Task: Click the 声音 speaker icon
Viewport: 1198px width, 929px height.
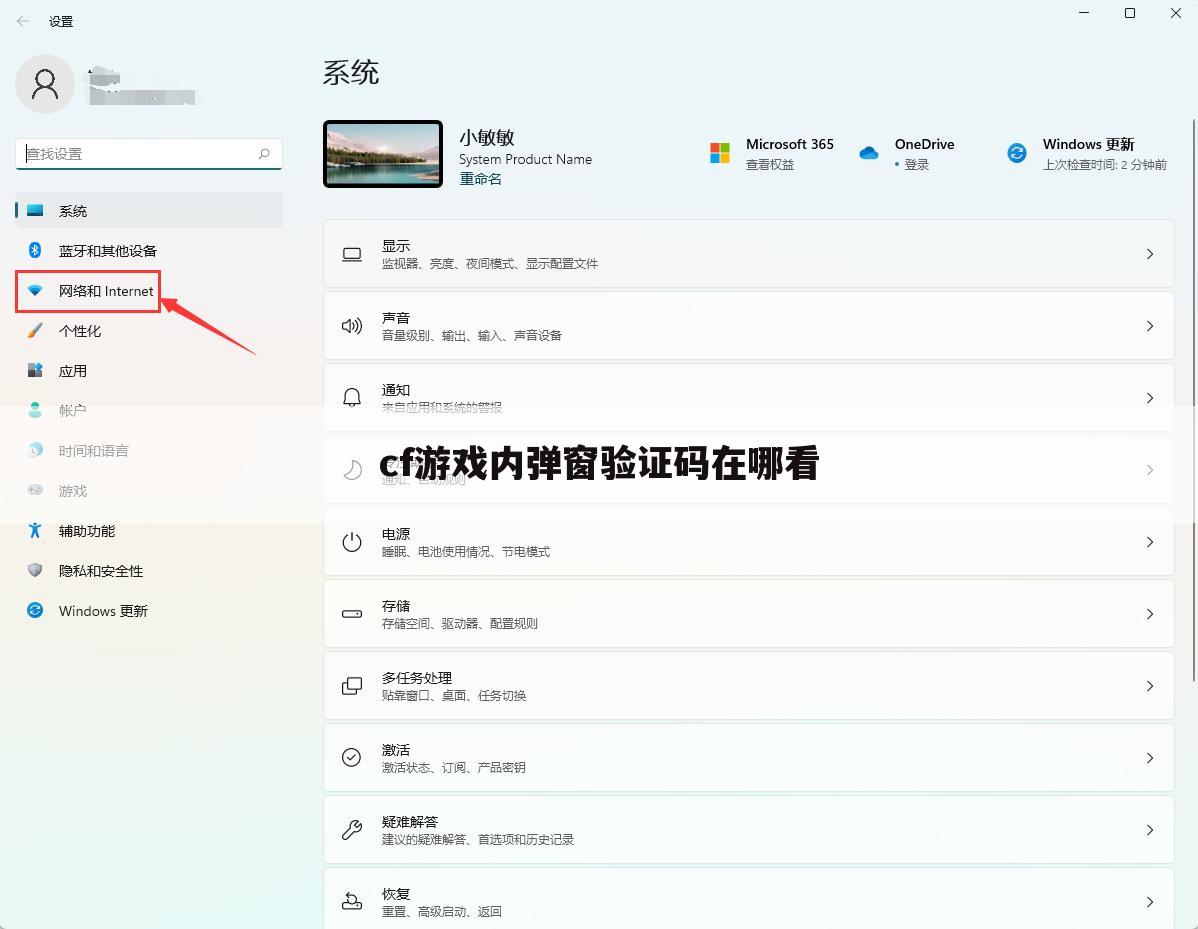Action: tap(352, 326)
